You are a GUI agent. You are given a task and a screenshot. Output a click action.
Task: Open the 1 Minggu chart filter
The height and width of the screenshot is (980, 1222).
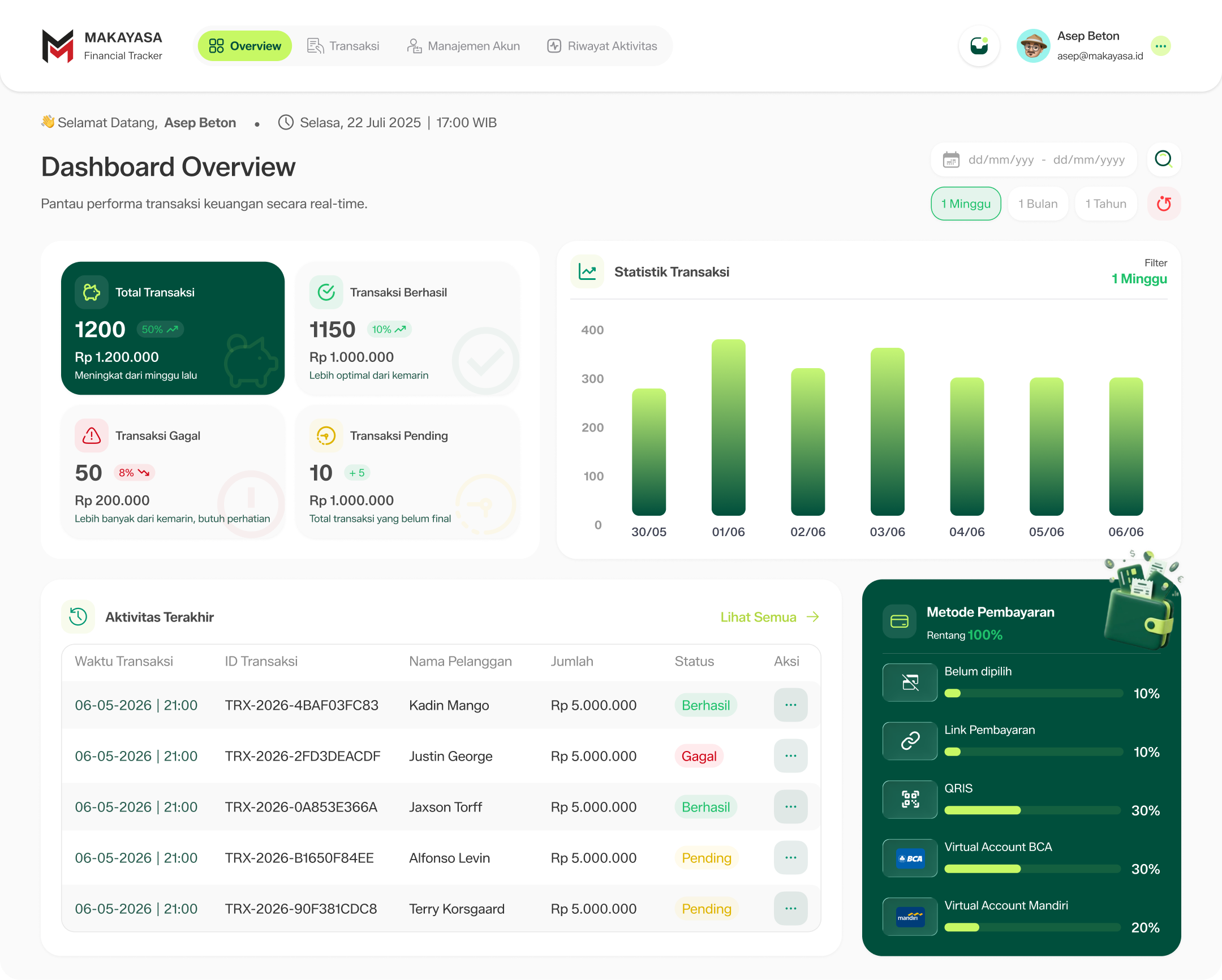[x=1139, y=279]
